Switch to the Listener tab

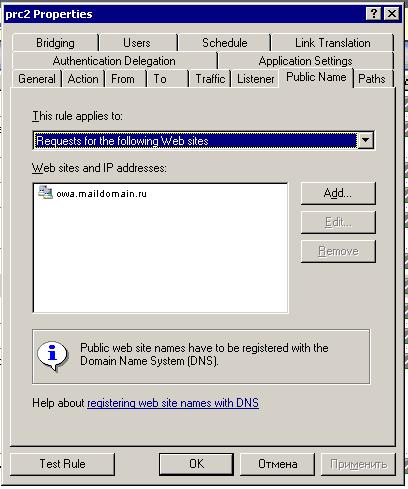pos(255,79)
